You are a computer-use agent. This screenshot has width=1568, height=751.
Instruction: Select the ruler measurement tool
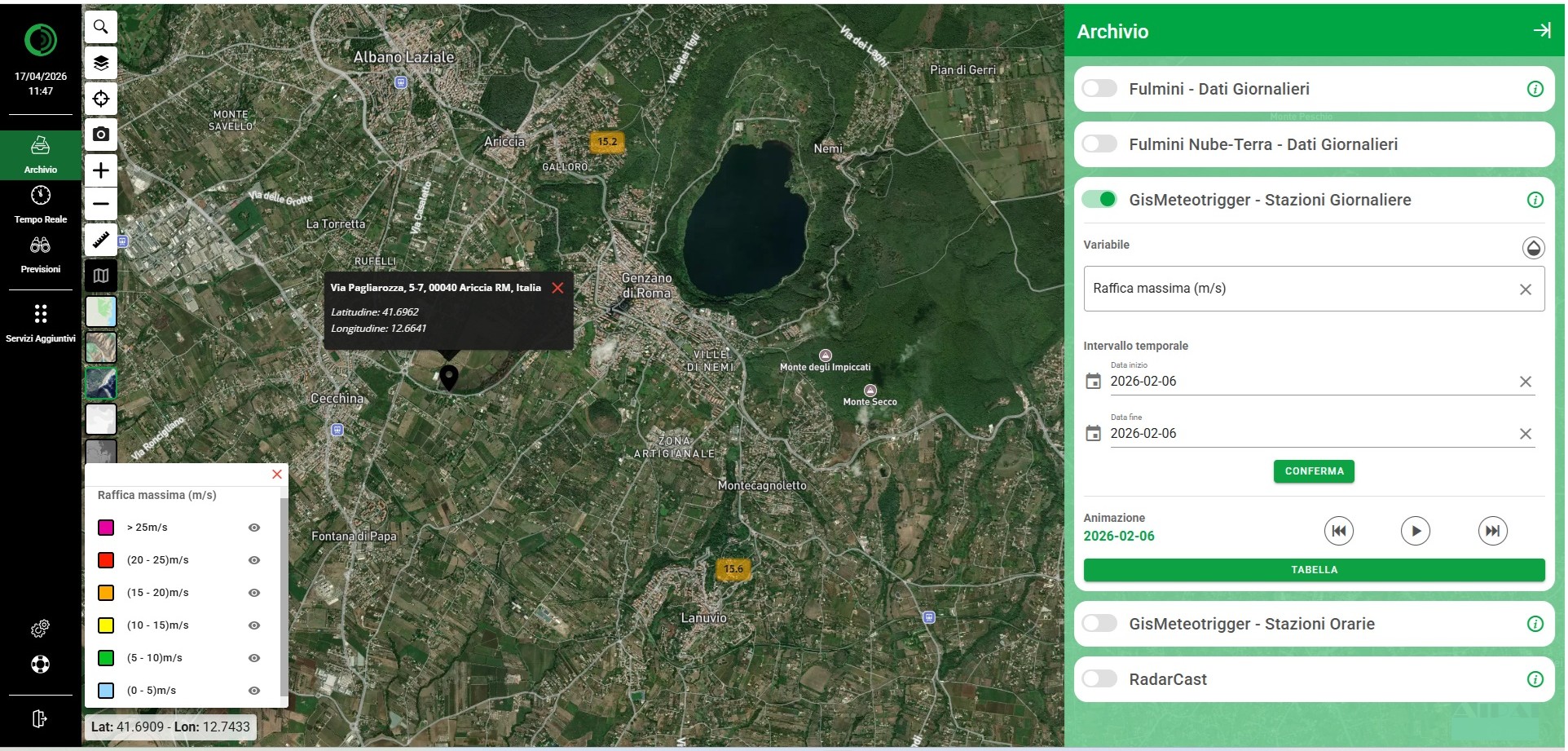pos(101,240)
